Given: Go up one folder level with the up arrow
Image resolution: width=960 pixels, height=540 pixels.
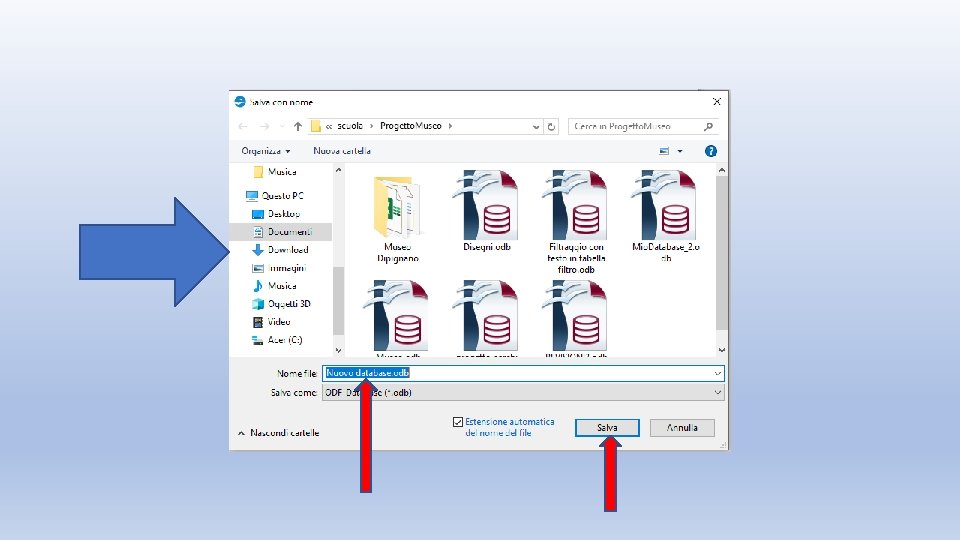Looking at the screenshot, I should 298,126.
